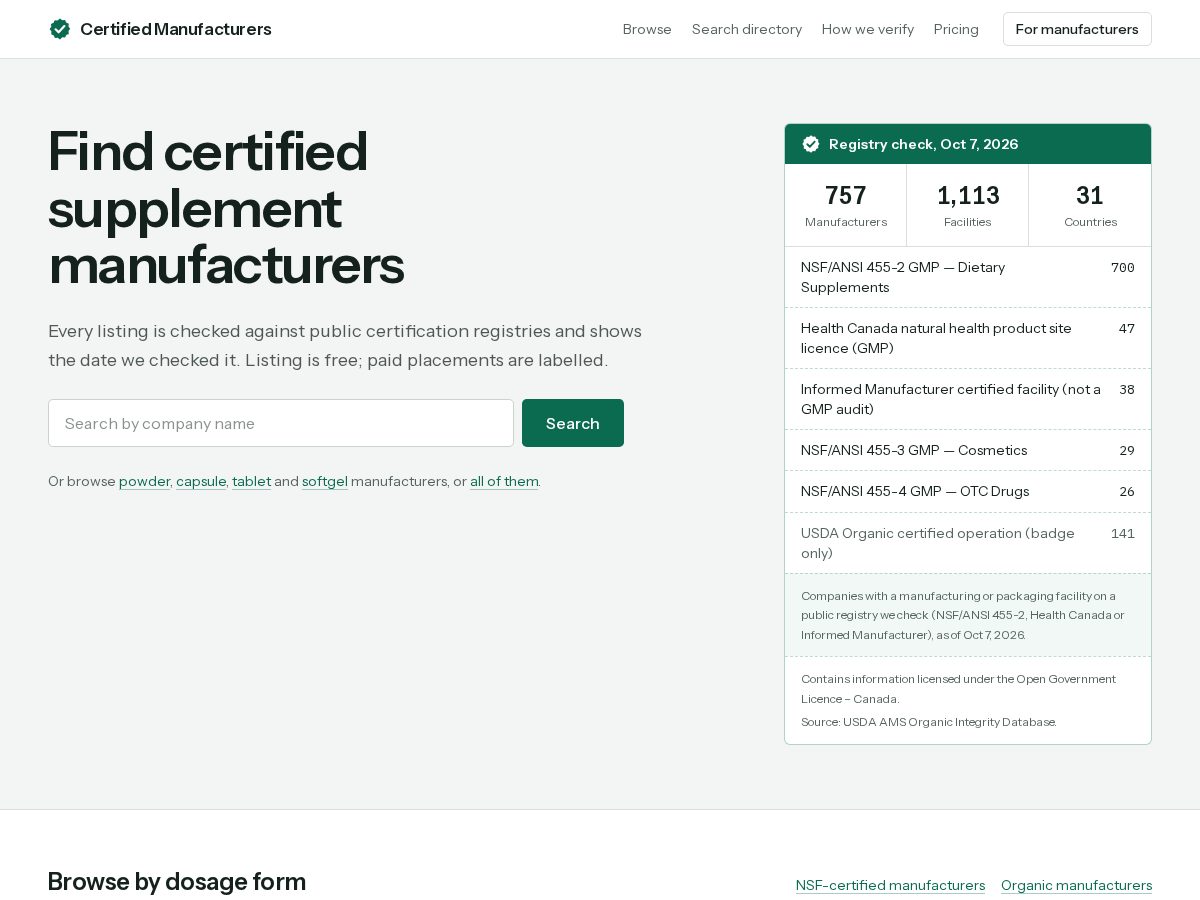This screenshot has width=1200, height=900.
Task: Click the count 47 for Health Canada
Action: pos(1126,328)
